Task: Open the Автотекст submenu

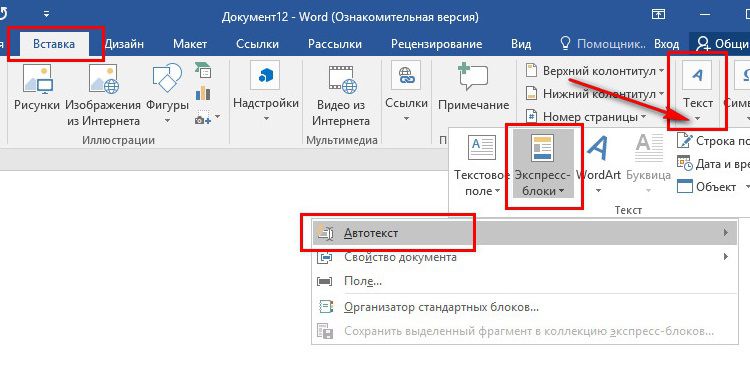Action: point(524,233)
